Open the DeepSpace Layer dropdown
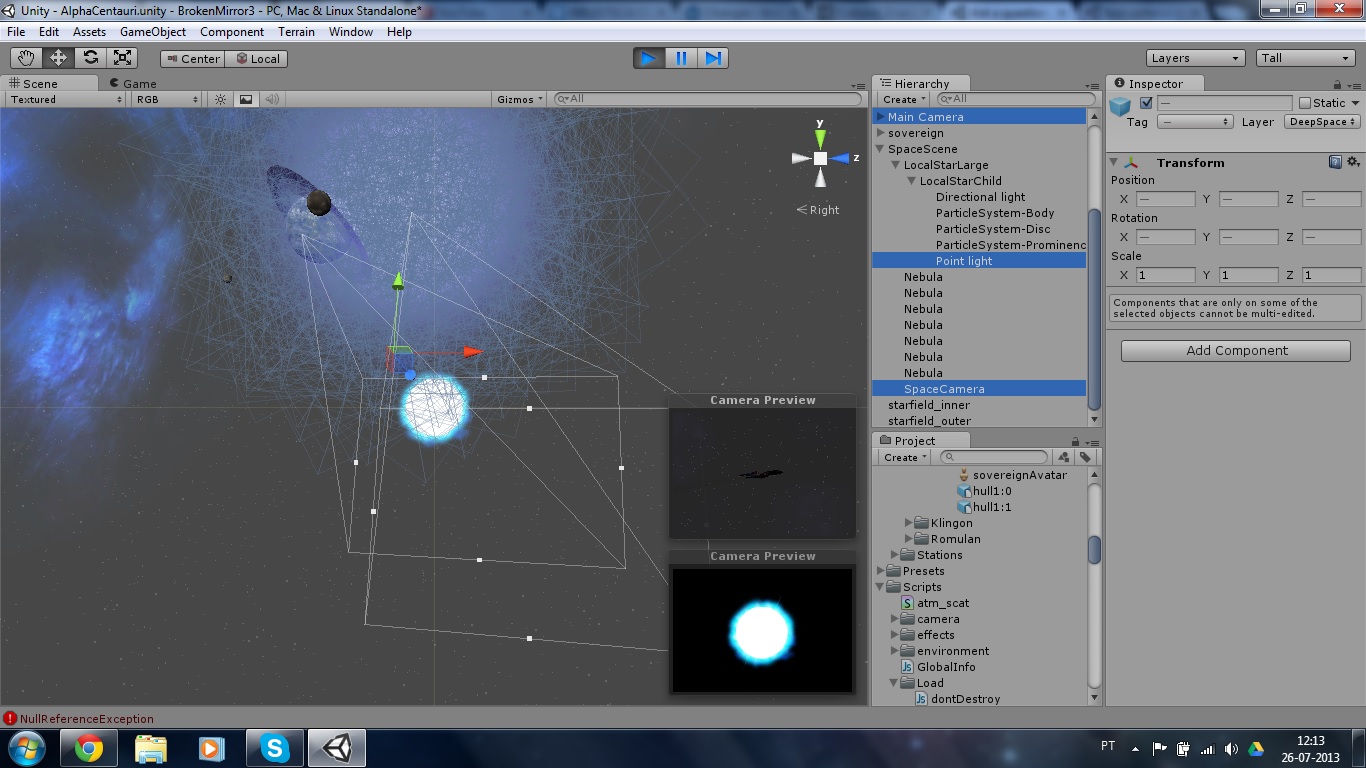 (1322, 122)
